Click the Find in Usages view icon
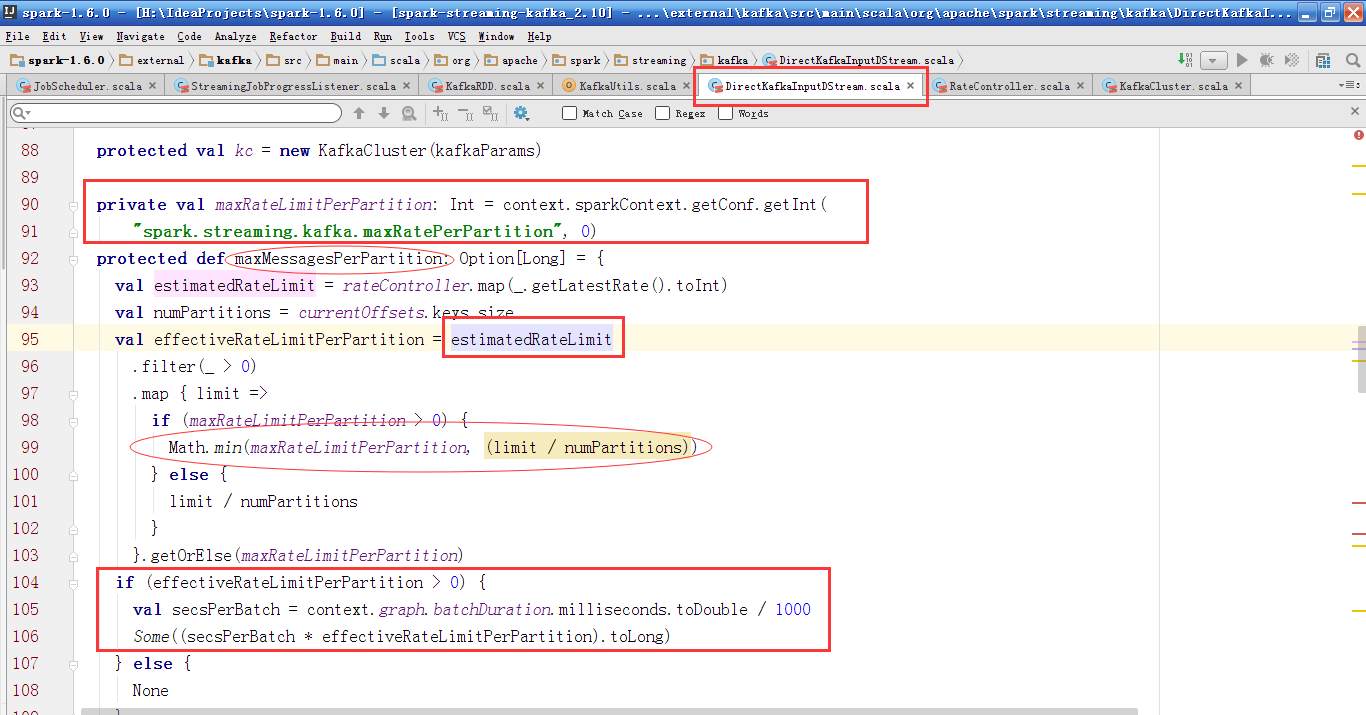This screenshot has width=1366, height=715. tap(409, 114)
